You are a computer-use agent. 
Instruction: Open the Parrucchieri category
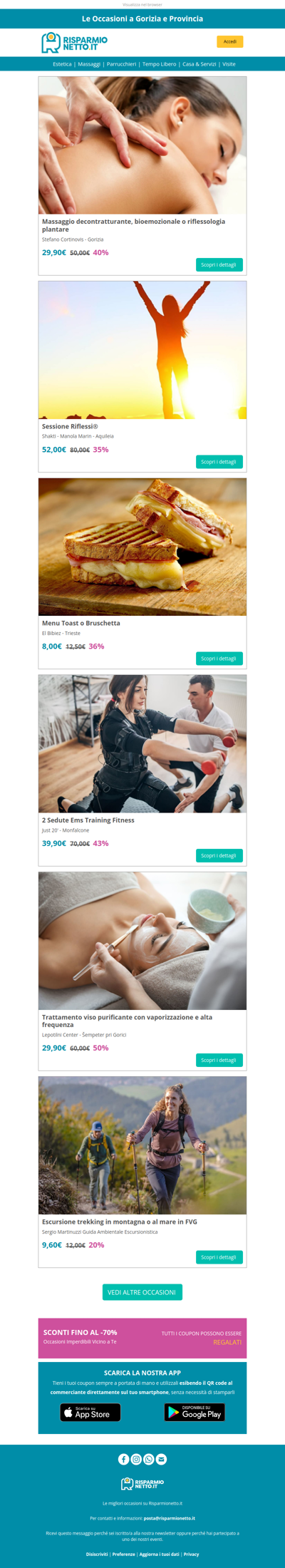pyautogui.click(x=121, y=64)
